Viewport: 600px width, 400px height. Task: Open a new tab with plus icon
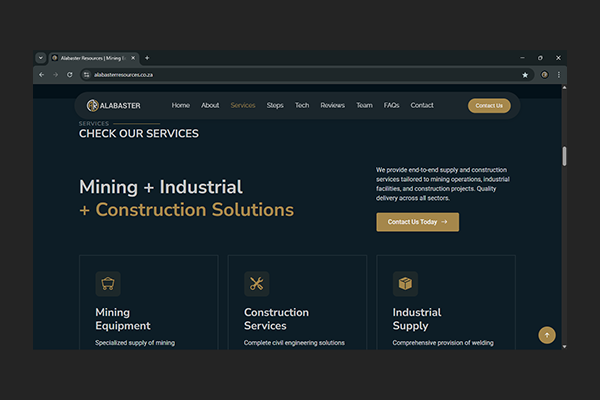147,58
